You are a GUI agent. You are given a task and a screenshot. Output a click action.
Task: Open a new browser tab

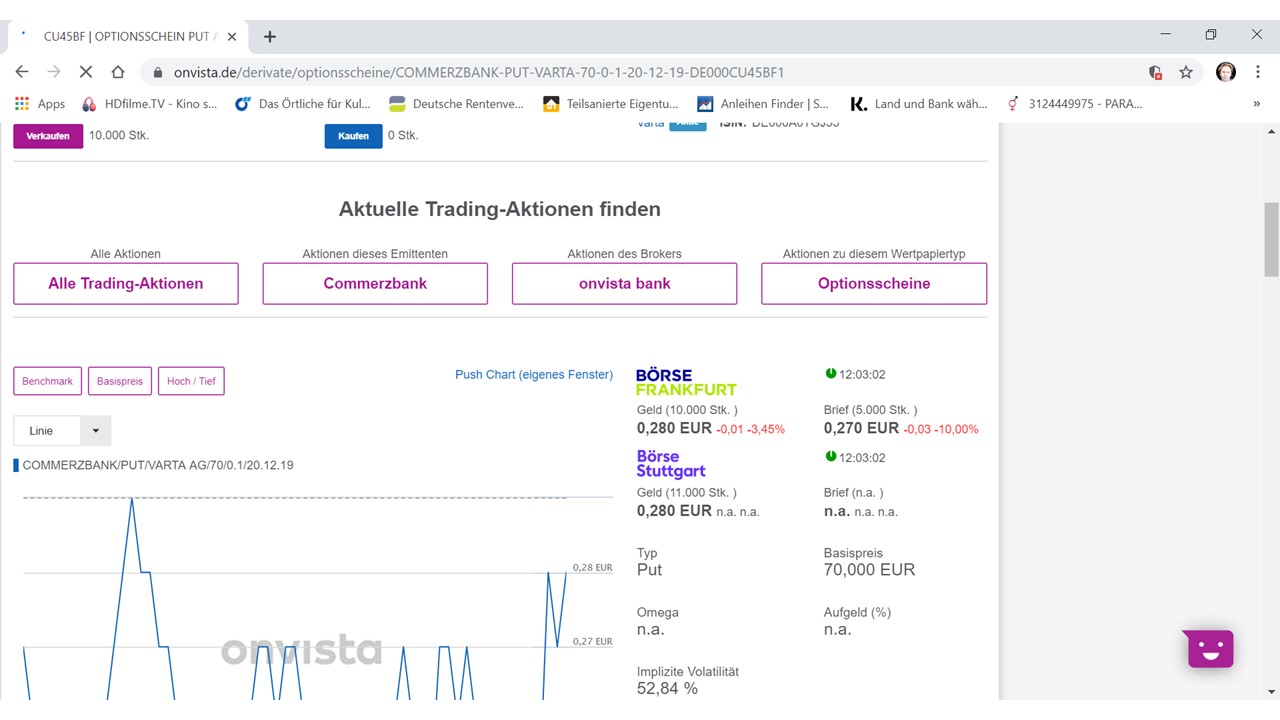point(269,36)
